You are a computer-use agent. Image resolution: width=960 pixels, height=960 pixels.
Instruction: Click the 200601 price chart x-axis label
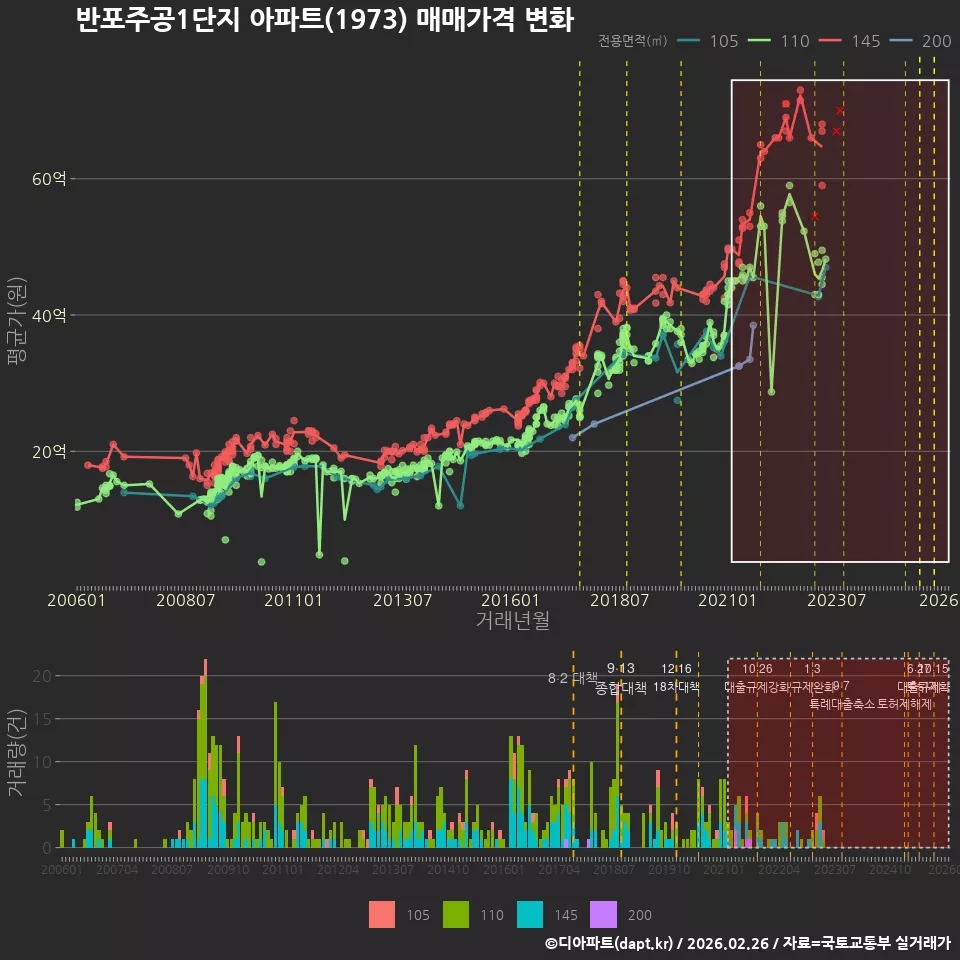point(77,600)
